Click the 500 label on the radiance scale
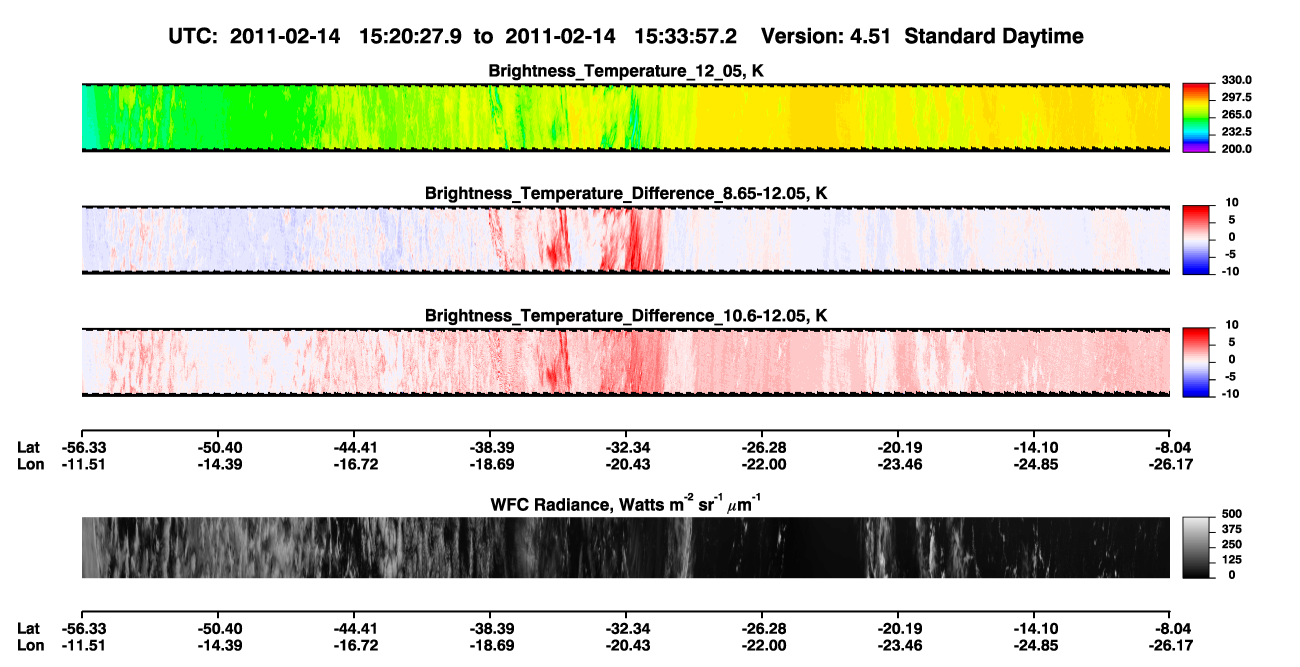The height and width of the screenshot is (667, 1300). [x=1231, y=513]
